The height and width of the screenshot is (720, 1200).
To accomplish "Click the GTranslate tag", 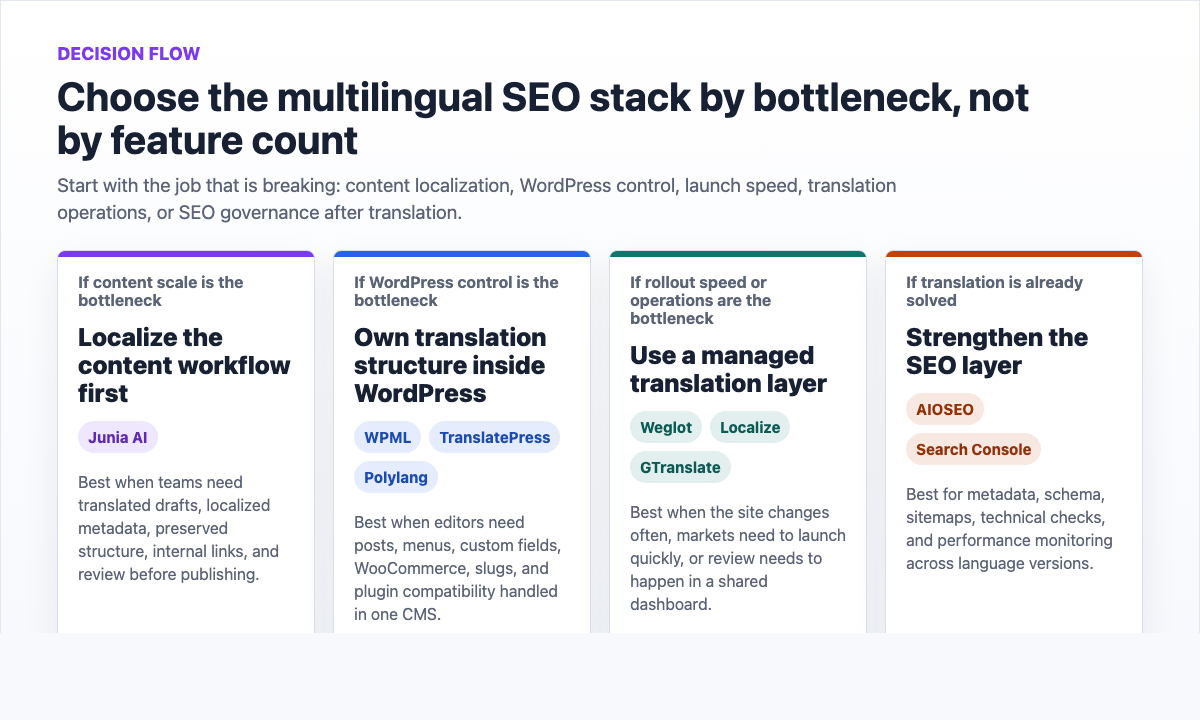I will click(681, 467).
